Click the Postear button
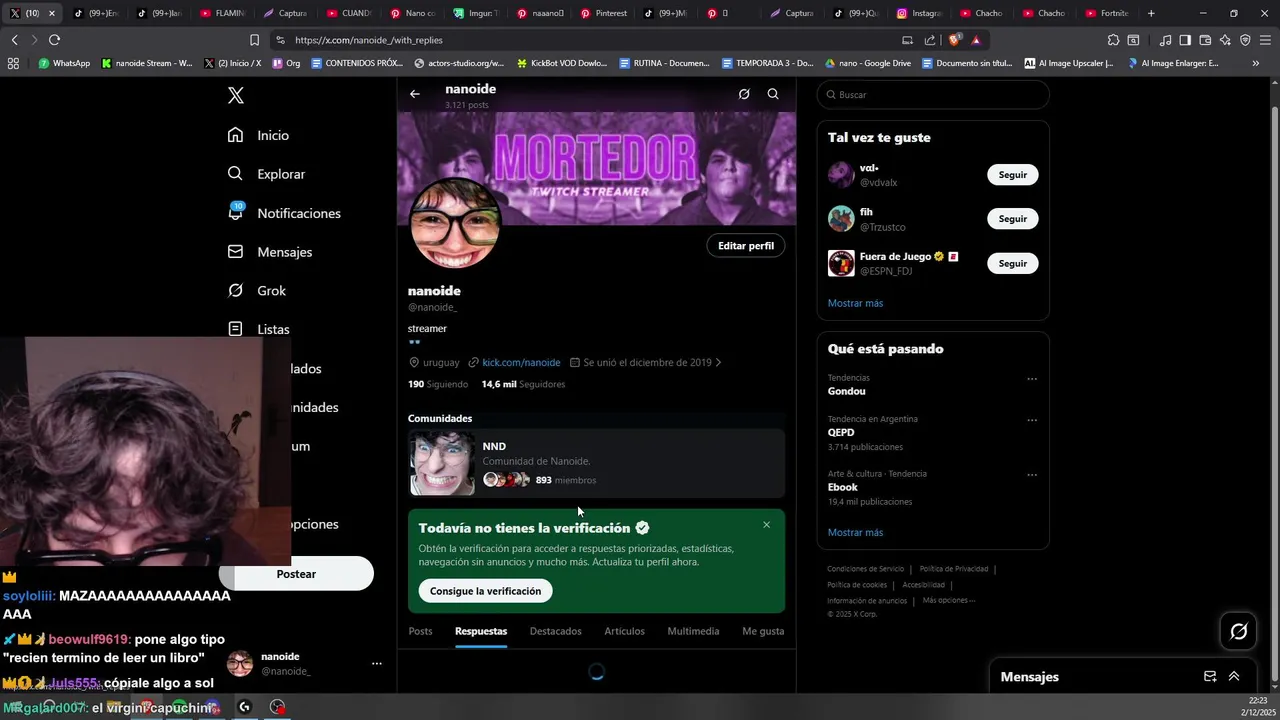This screenshot has height=720, width=1280. (x=296, y=574)
